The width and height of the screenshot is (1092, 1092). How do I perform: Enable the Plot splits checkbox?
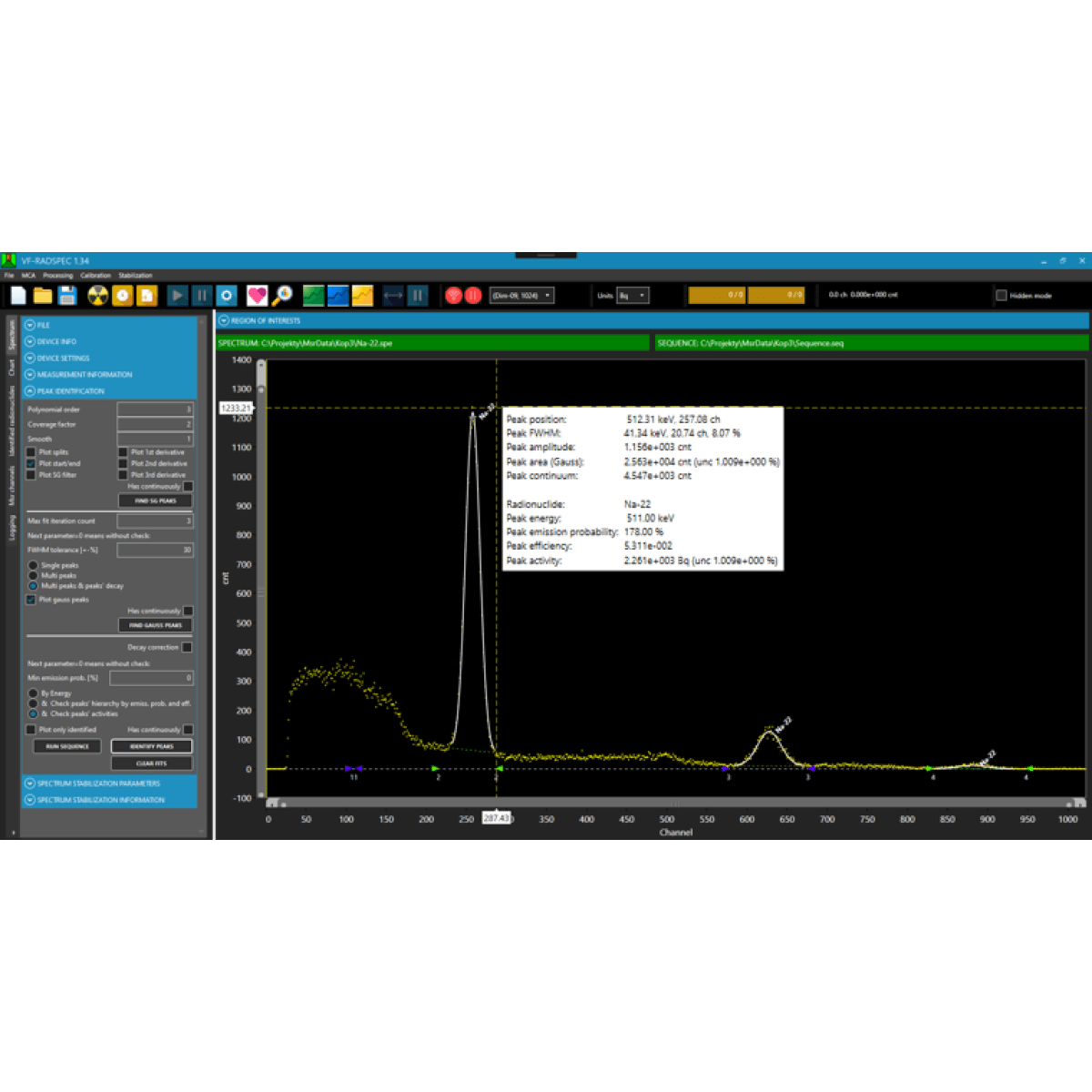(31, 452)
